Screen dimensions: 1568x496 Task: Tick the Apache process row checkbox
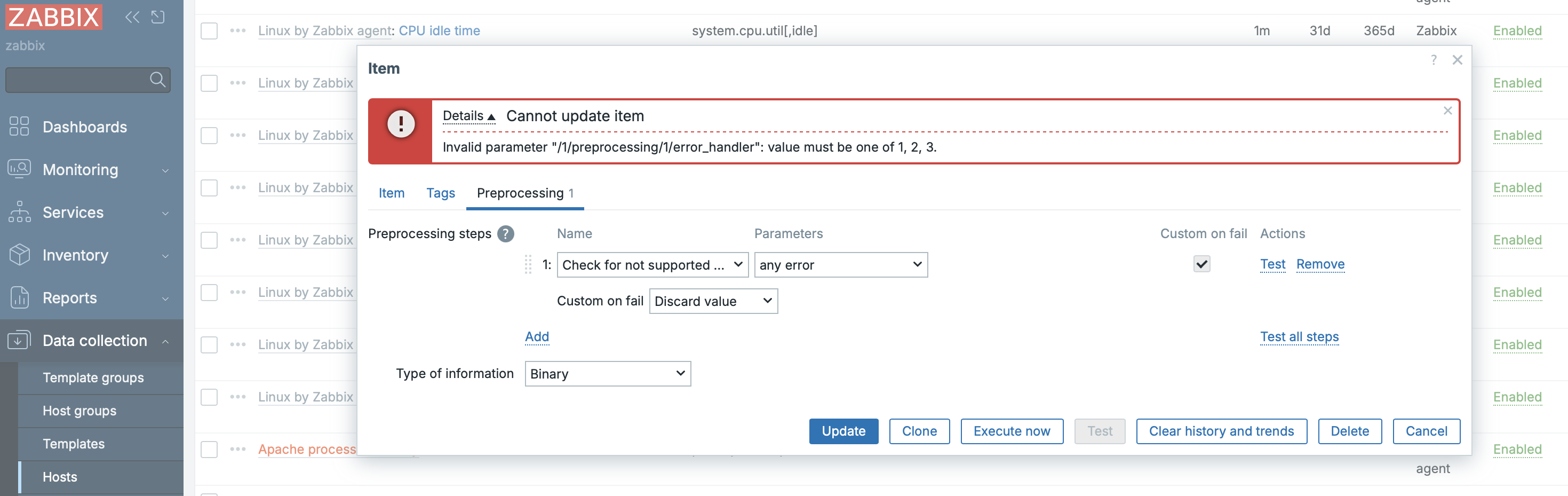tap(209, 449)
